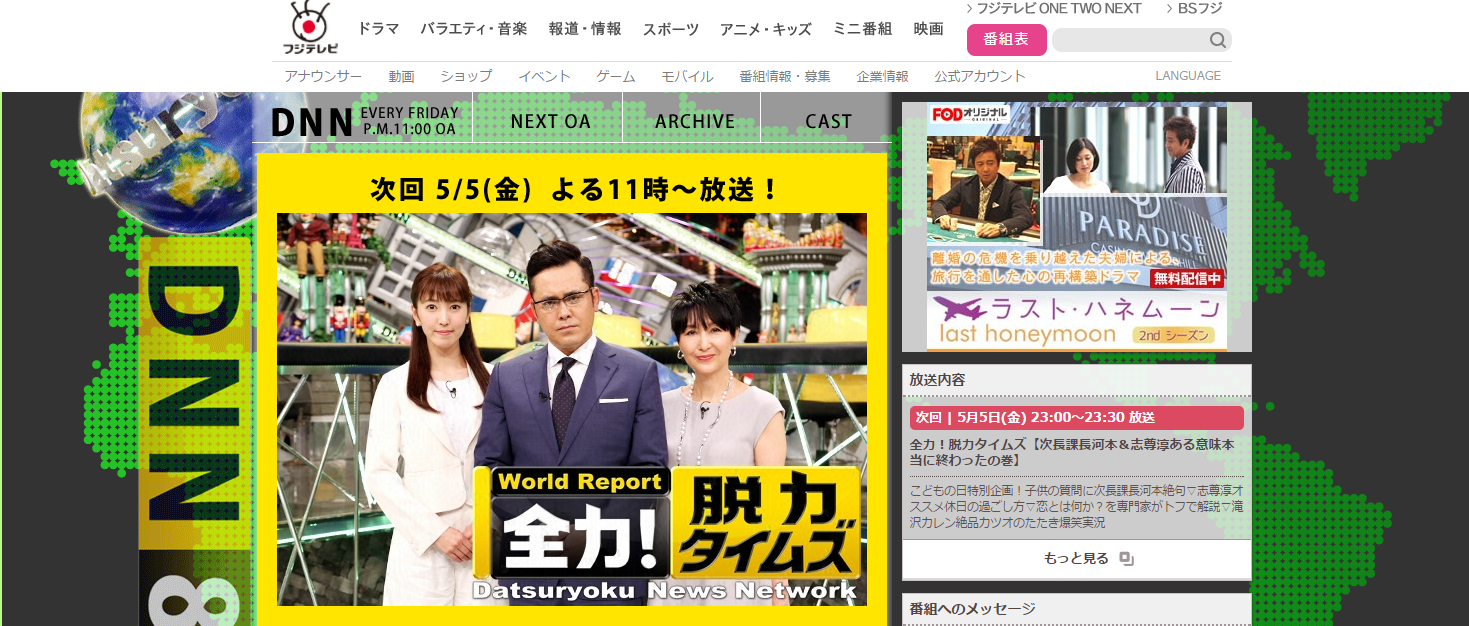
Task: Click the episode description starting こどもの日特別企画
Action: [1077, 507]
